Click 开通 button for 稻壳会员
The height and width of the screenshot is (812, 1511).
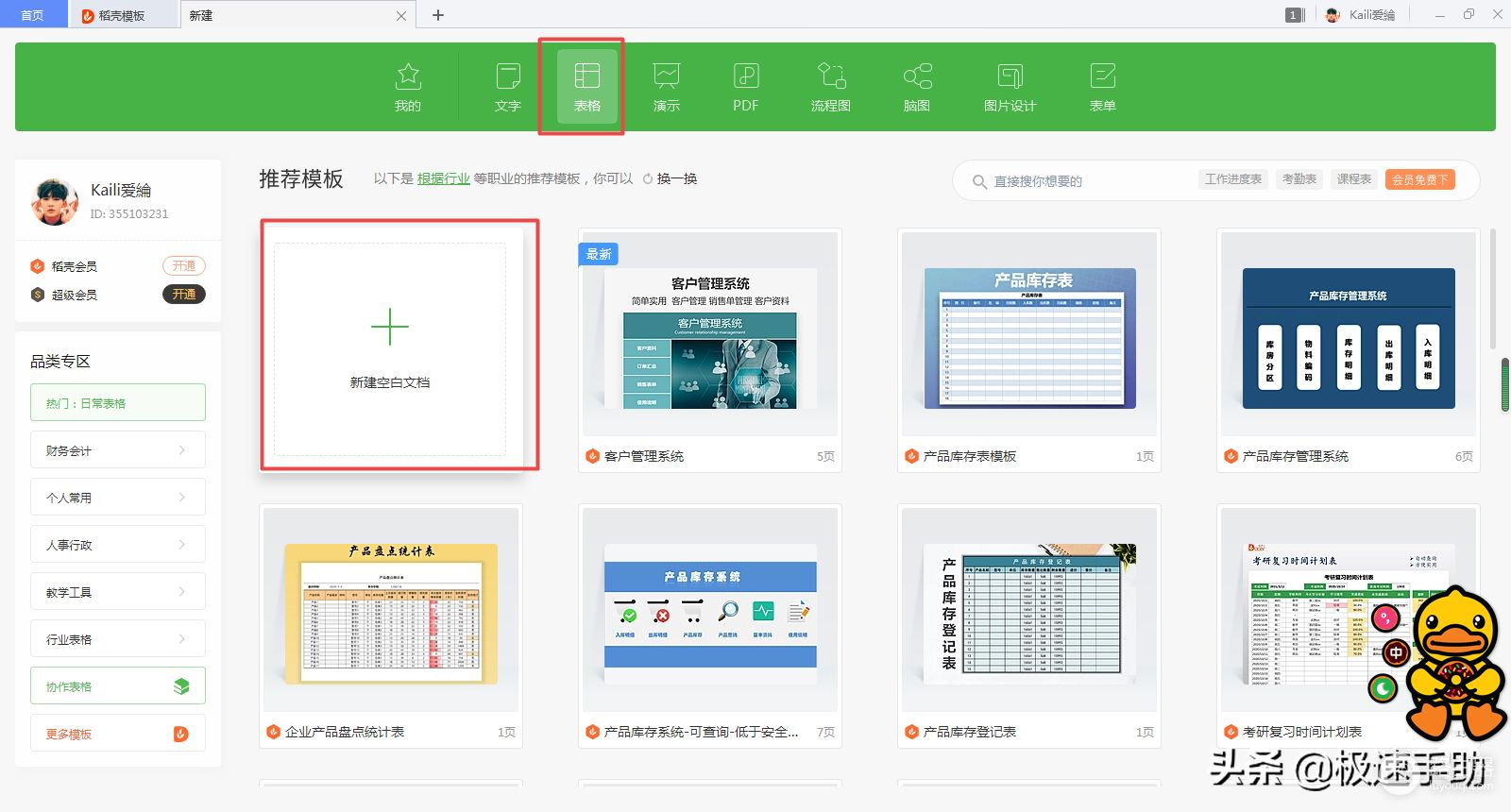point(184,266)
